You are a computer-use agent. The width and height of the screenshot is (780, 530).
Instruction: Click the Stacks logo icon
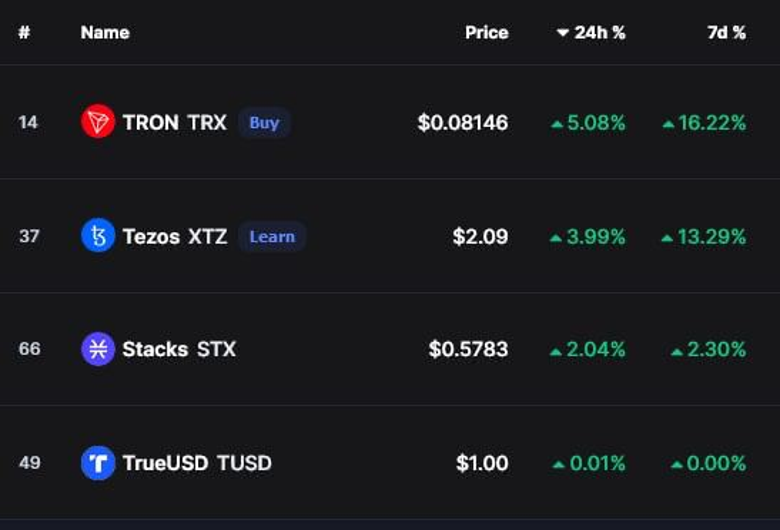coord(98,349)
